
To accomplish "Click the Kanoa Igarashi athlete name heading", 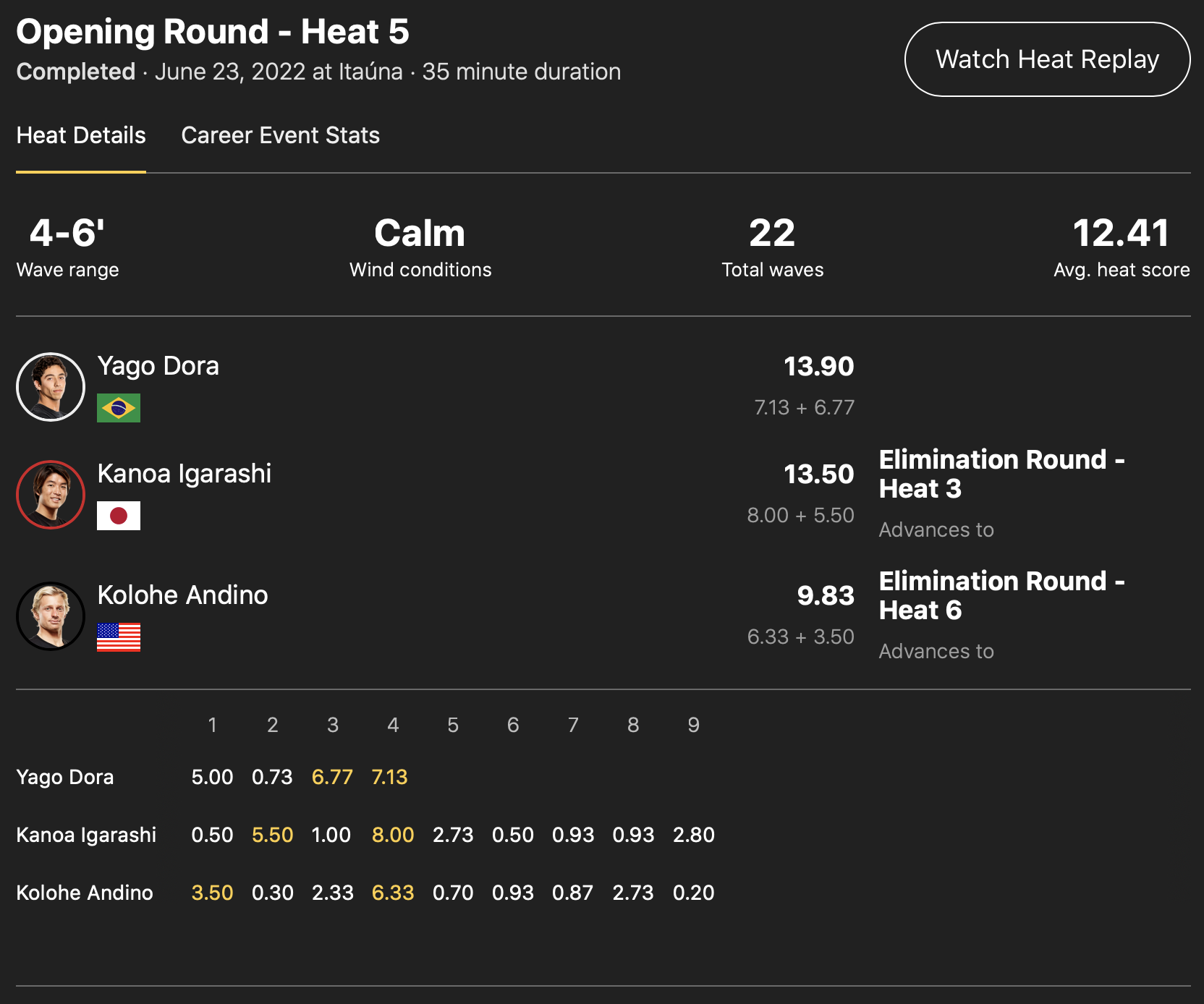I will click(x=184, y=474).
